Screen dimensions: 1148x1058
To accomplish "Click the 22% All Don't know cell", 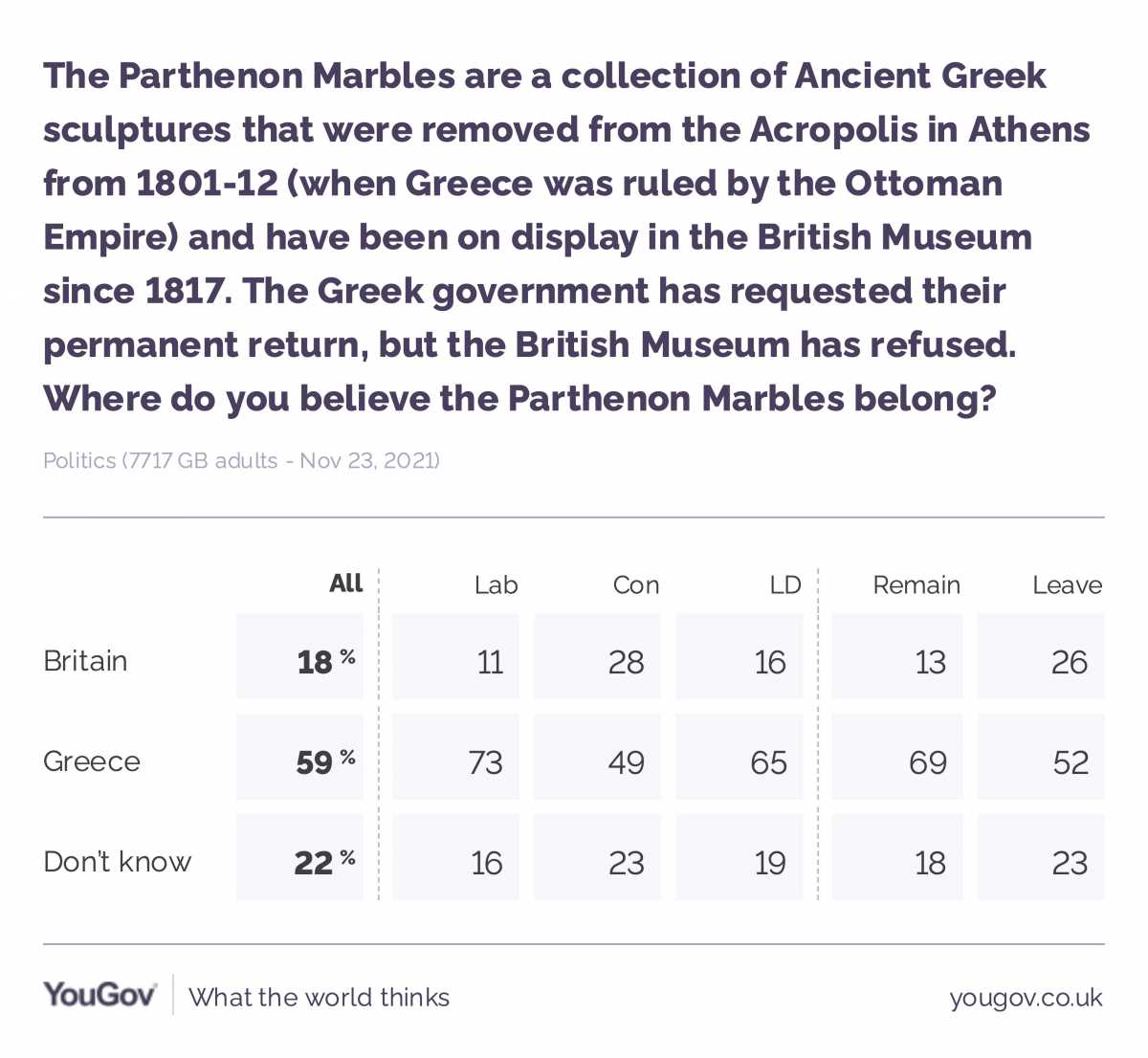I will [x=299, y=857].
